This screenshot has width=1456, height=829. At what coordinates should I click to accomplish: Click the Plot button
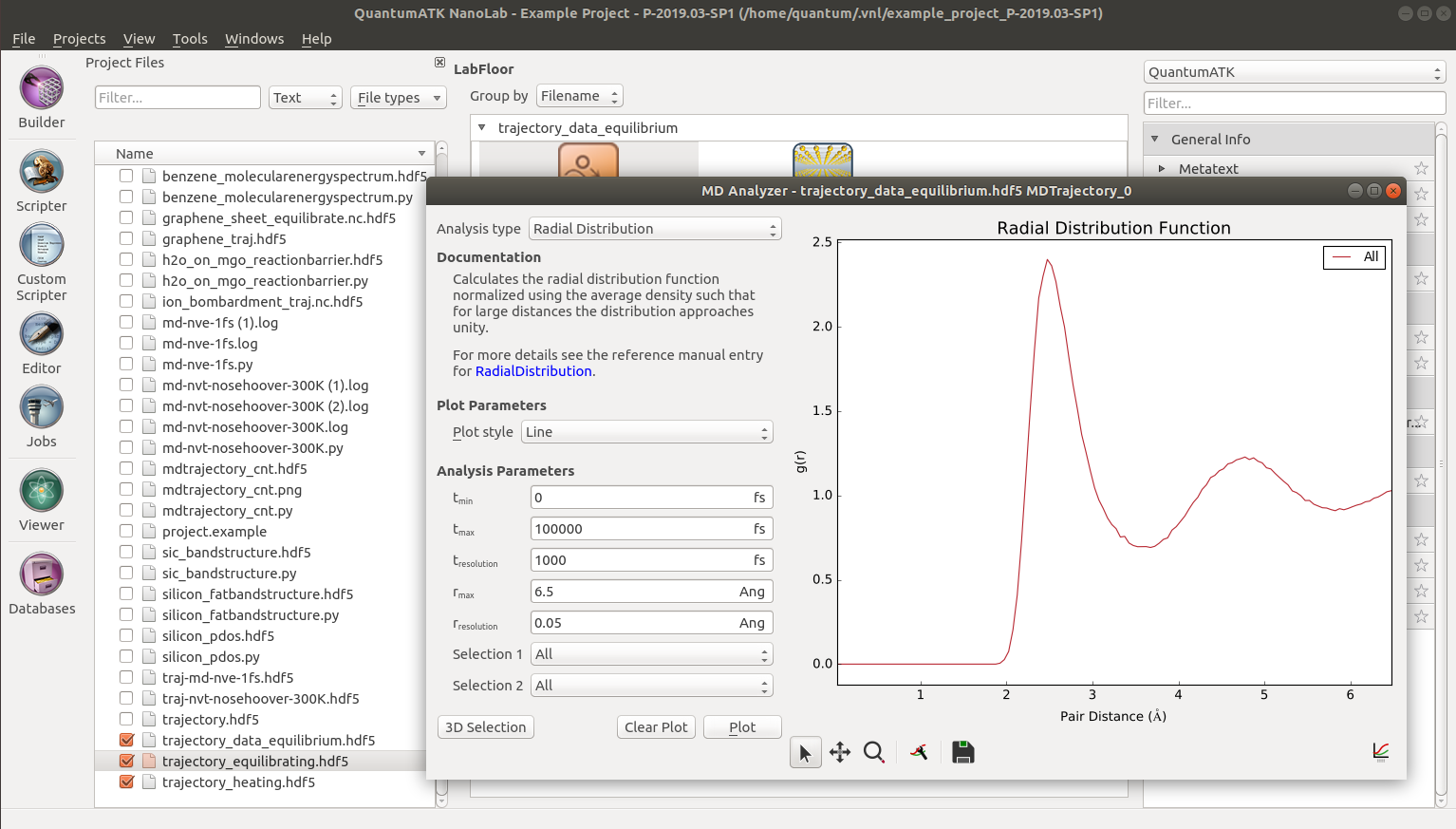click(x=742, y=727)
